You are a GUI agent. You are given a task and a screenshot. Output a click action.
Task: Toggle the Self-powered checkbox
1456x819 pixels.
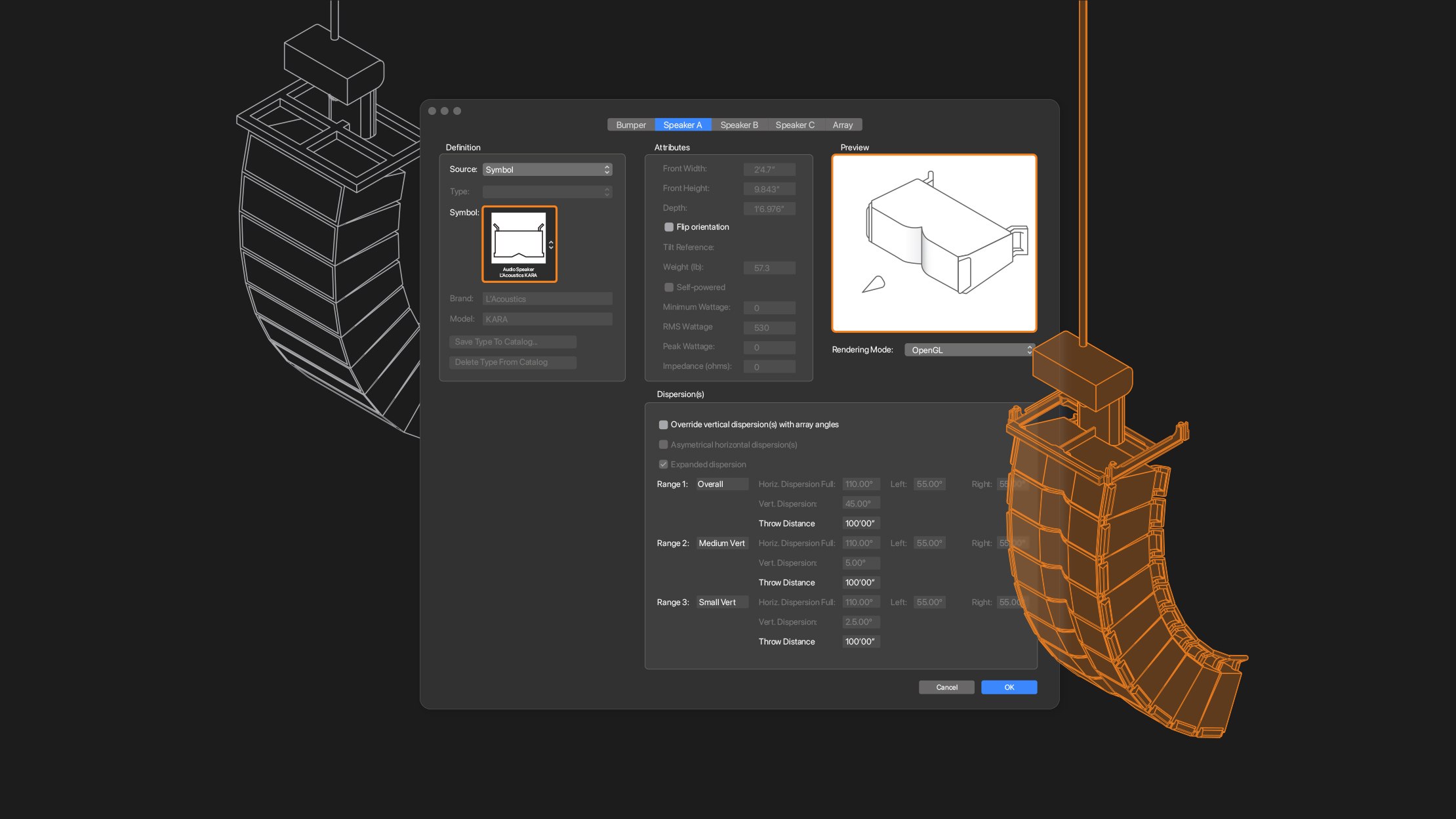pos(669,287)
